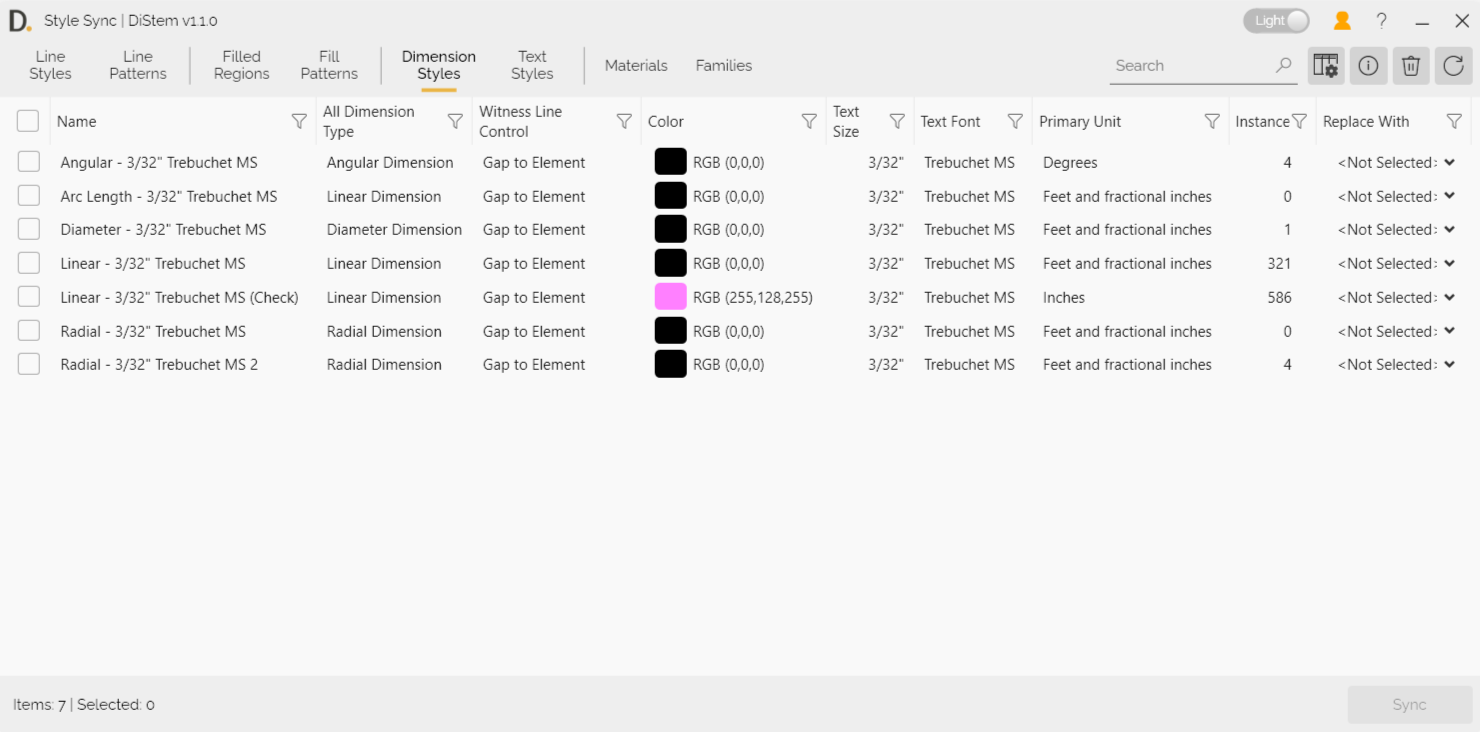This screenshot has width=1480, height=732.
Task: Open the Materials tab
Action: (636, 66)
